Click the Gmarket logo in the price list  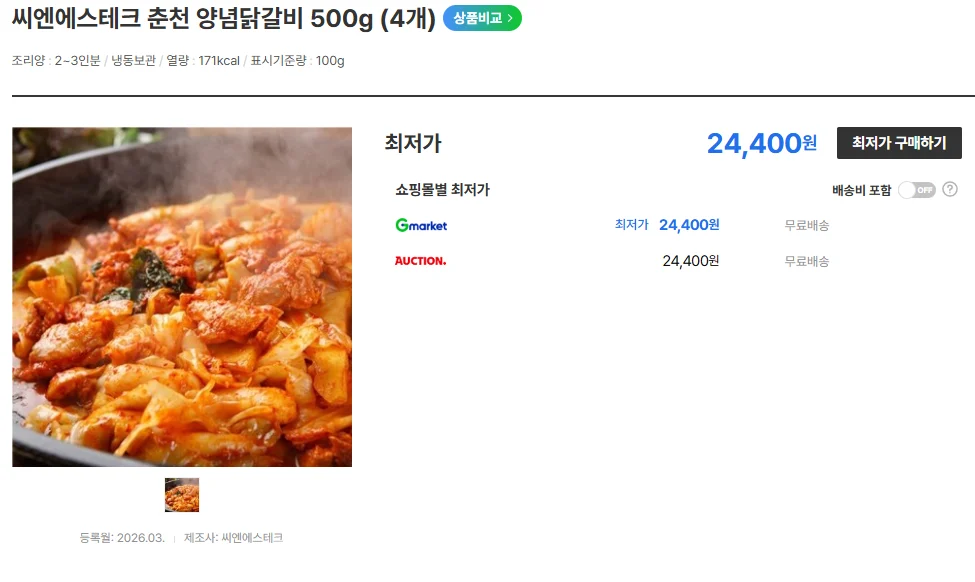[x=421, y=226]
